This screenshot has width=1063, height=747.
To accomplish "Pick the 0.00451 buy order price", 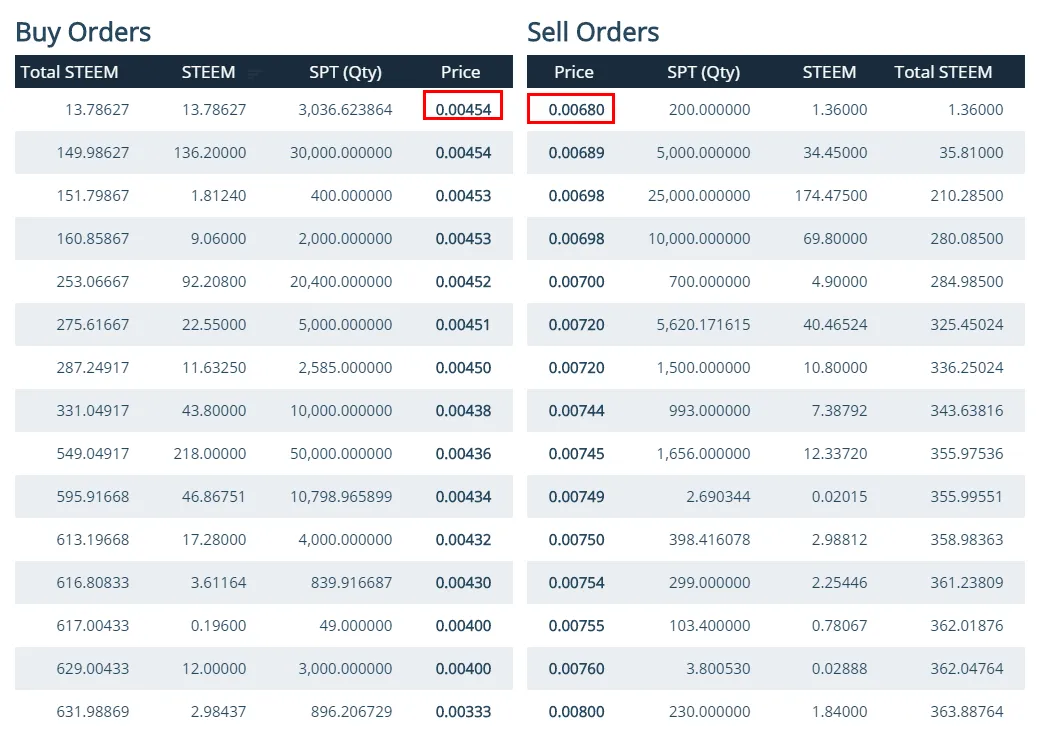I will pos(463,325).
